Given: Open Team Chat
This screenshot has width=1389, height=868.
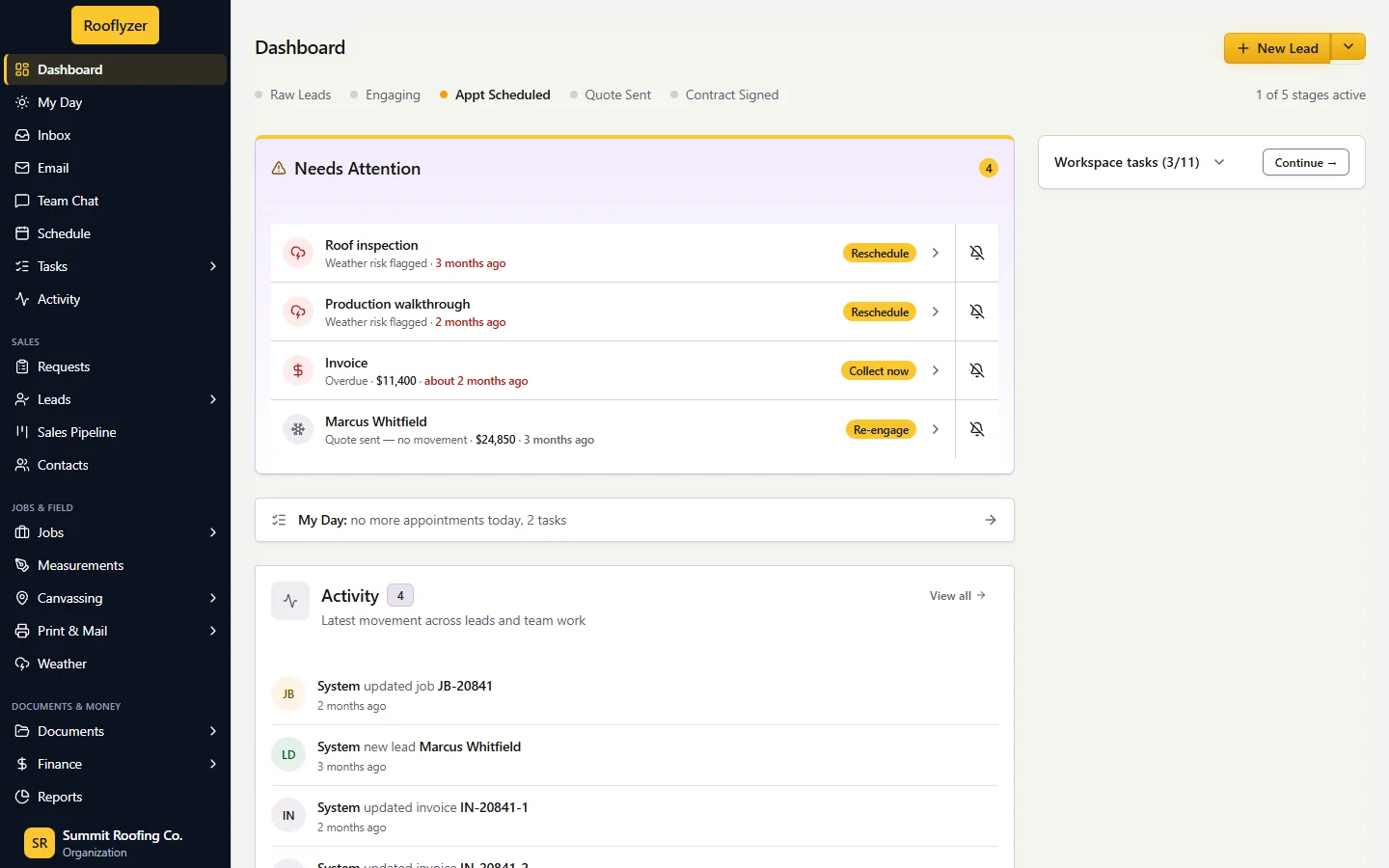Looking at the screenshot, I should (x=115, y=201).
